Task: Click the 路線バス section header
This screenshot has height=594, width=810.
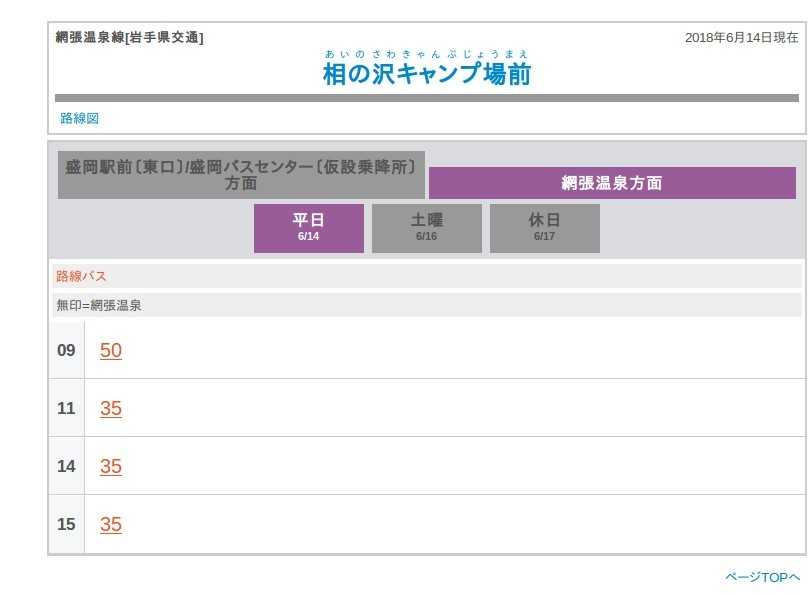Action: point(81,276)
